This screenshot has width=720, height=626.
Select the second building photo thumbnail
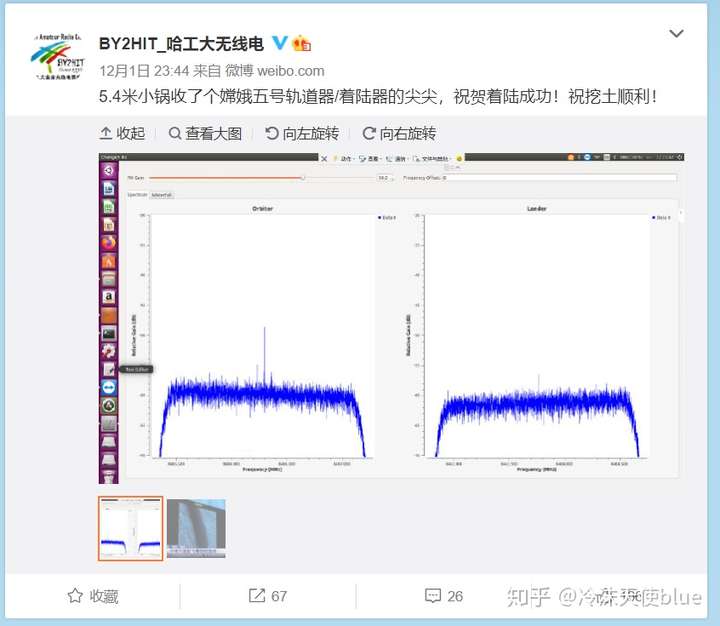(196, 529)
